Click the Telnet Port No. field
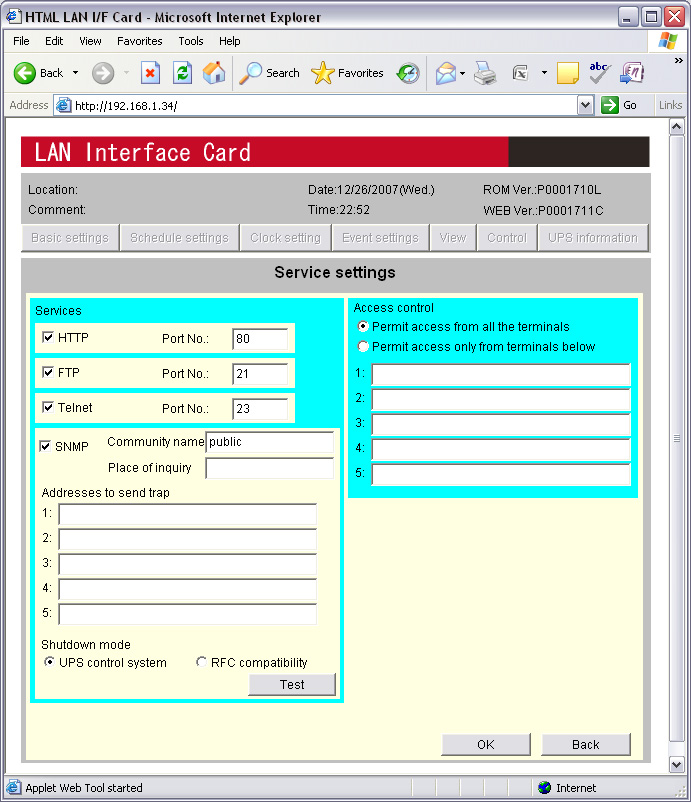Viewport: 691px width, 802px height. tap(260, 409)
